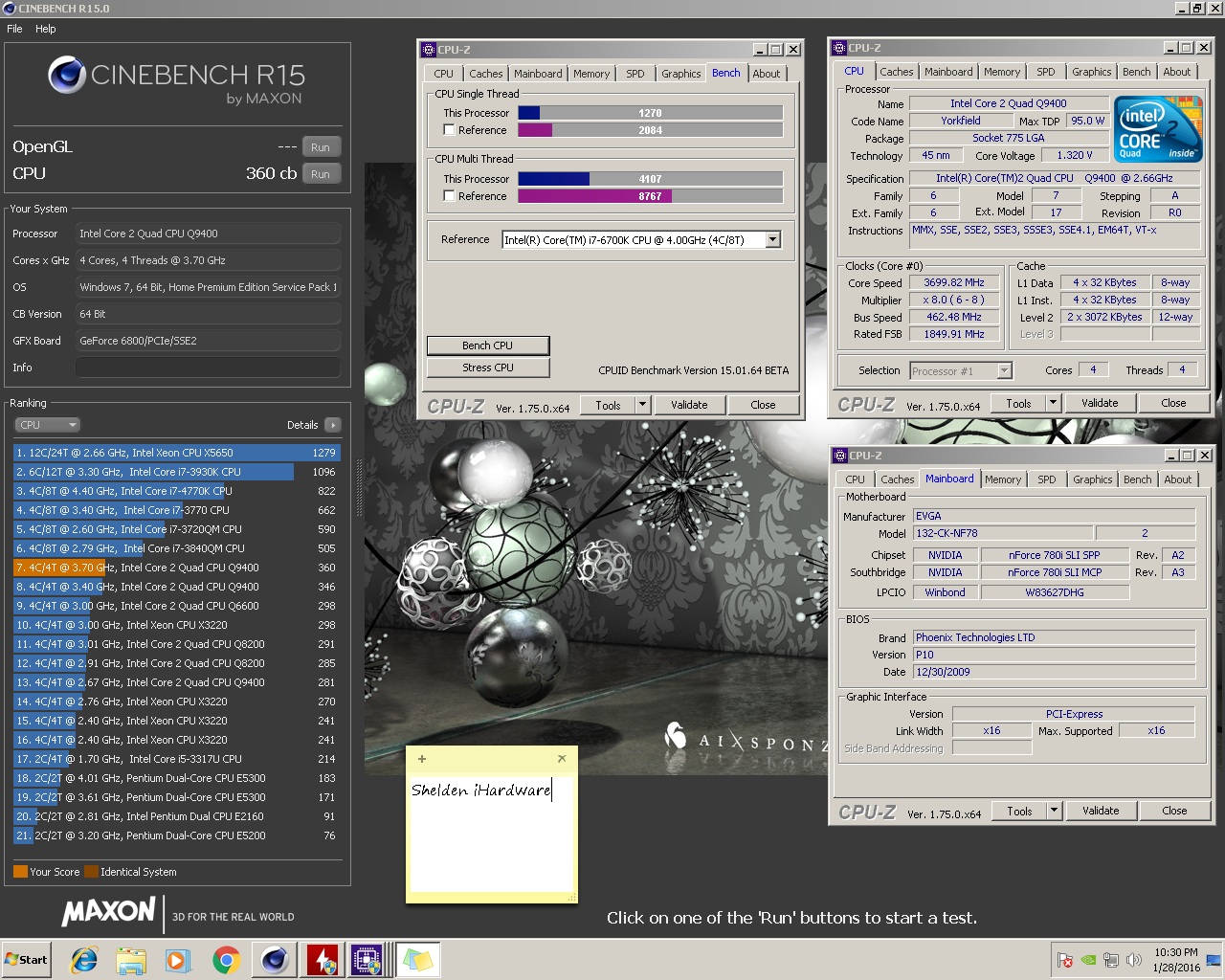Click the Stress CPU button
1225x980 pixels.
coord(488,367)
